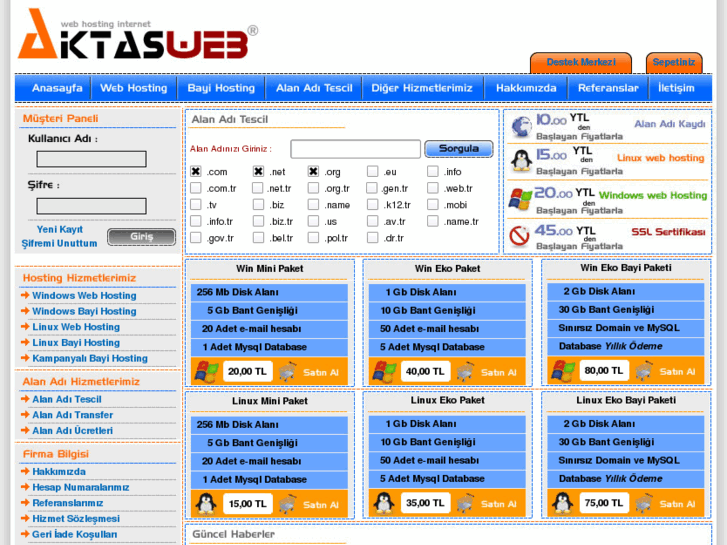Image resolution: width=727 pixels, height=545 pixels.
Task: Click cart icon in Linux Eko Paket
Action: (x=466, y=503)
